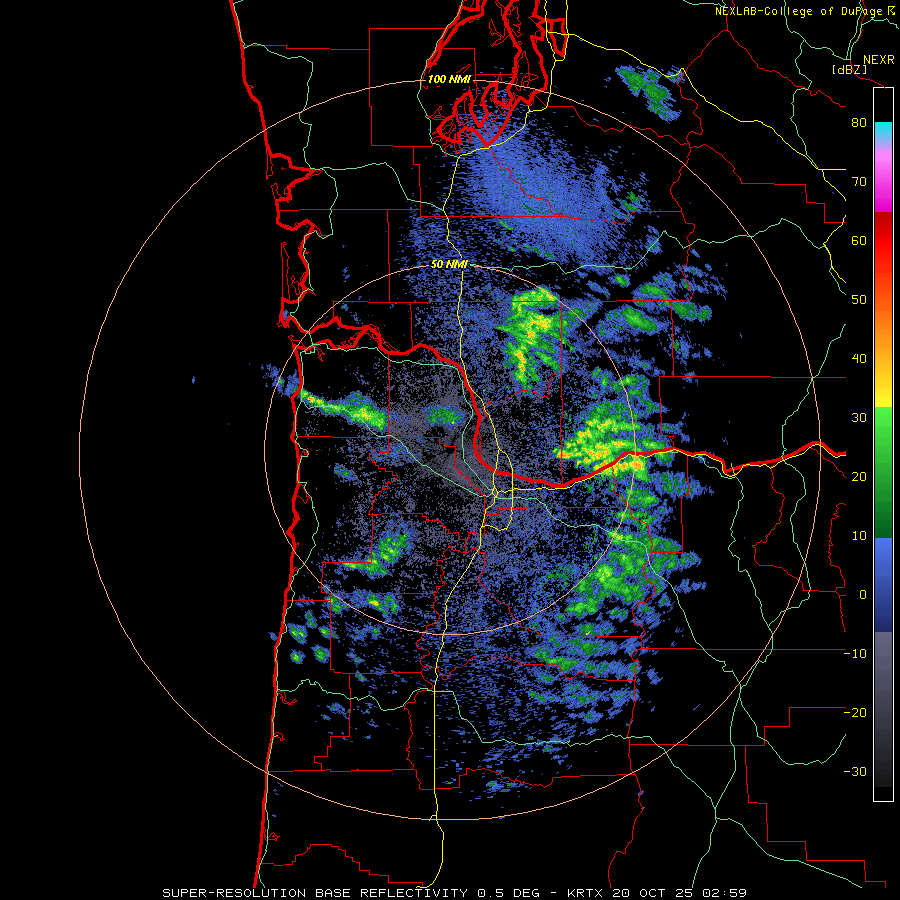Click the 60 dBZ scale value
The image size is (900, 900).
pyautogui.click(x=859, y=240)
